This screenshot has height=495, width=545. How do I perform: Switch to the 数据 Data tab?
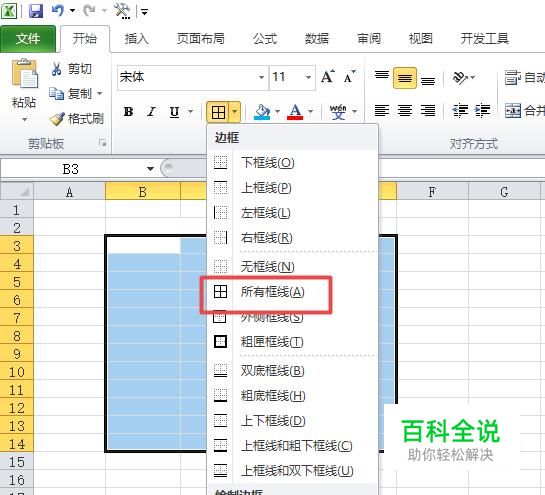(x=317, y=39)
